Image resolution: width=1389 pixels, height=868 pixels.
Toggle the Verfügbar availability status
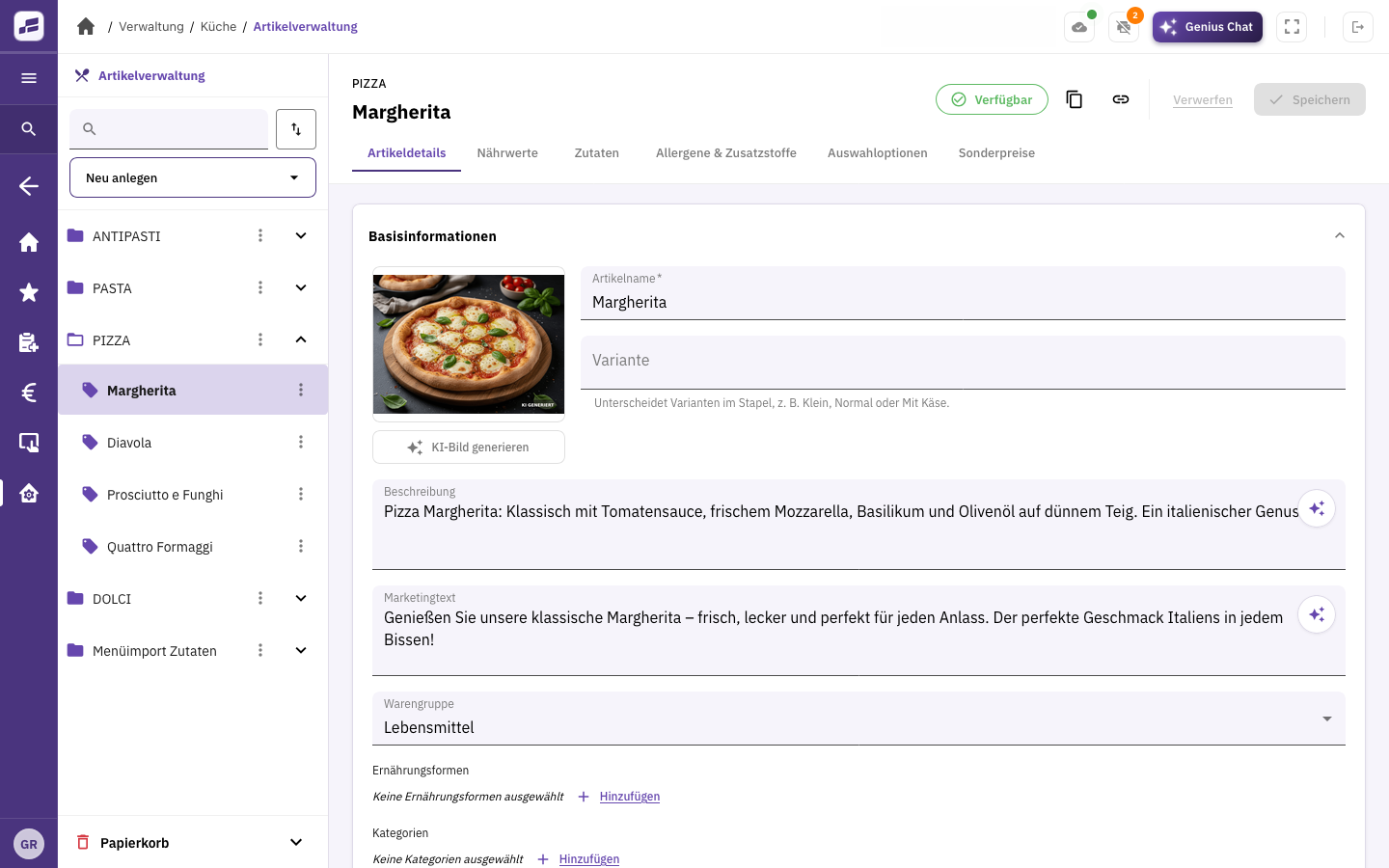(992, 99)
